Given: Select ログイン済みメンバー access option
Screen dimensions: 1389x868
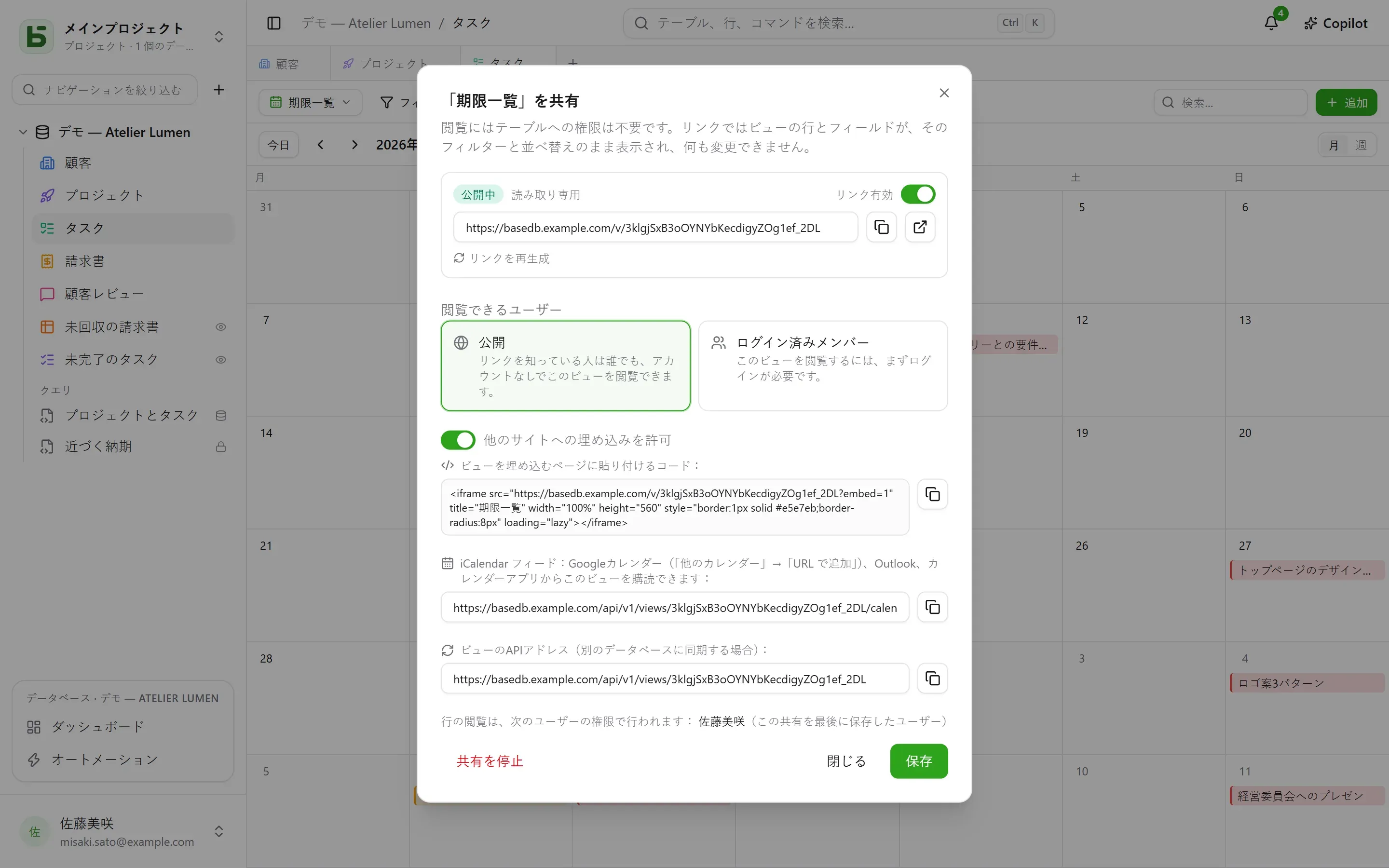Looking at the screenshot, I should pos(822,366).
